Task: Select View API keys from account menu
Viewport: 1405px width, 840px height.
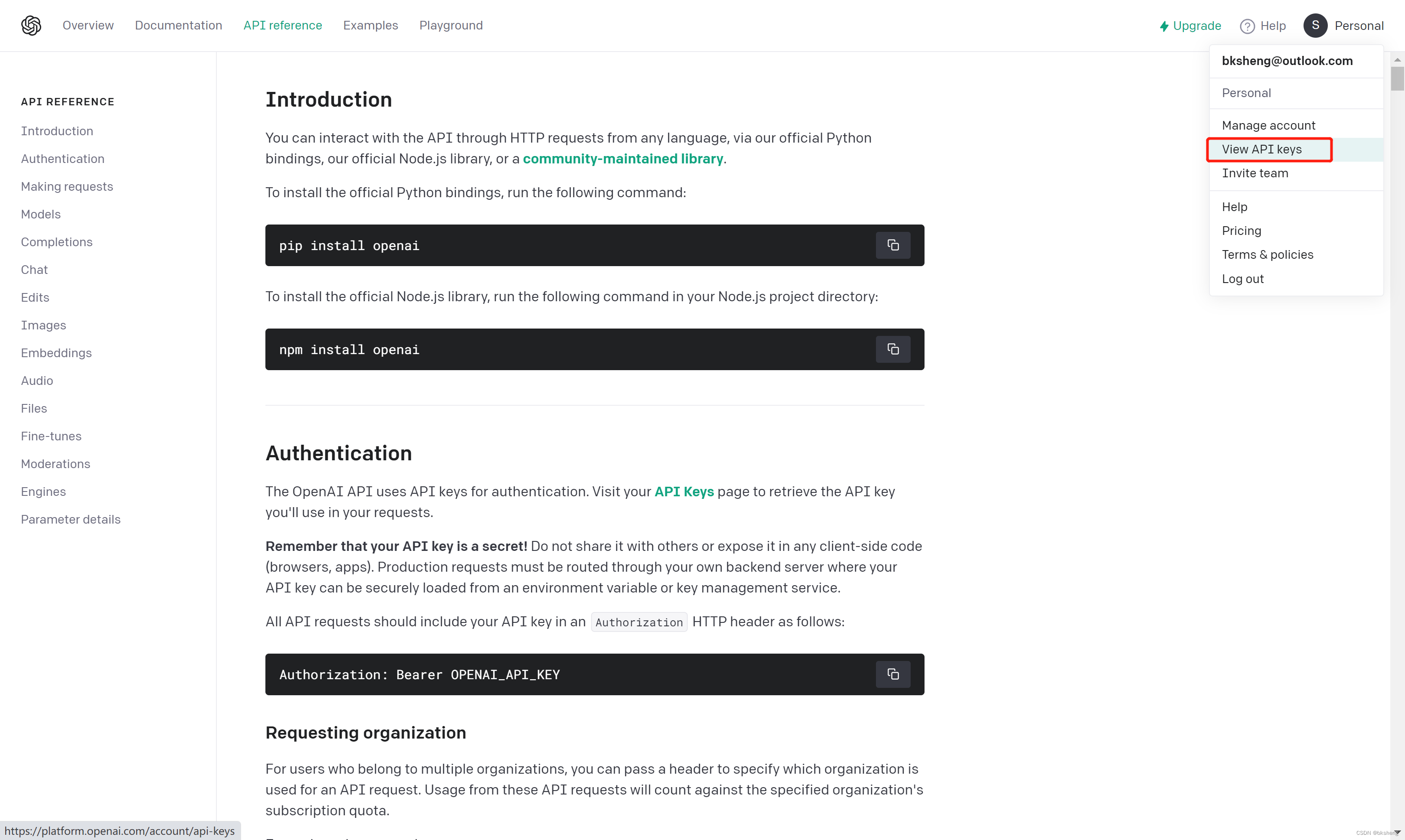Action: tap(1268, 149)
